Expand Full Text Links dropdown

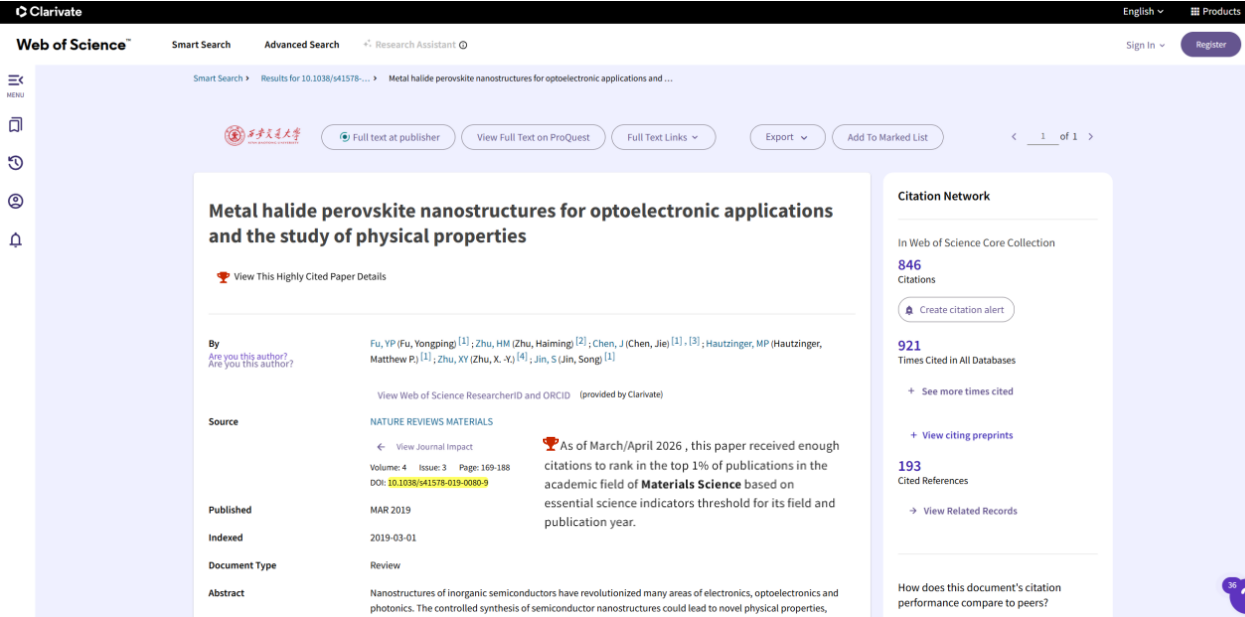pyautogui.click(x=663, y=137)
